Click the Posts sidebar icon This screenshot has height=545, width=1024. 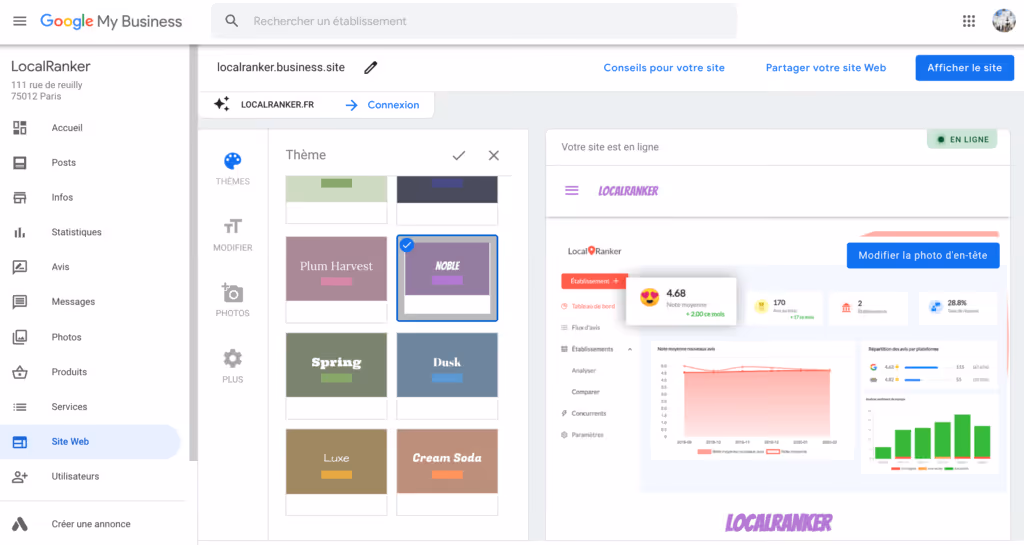coord(20,163)
